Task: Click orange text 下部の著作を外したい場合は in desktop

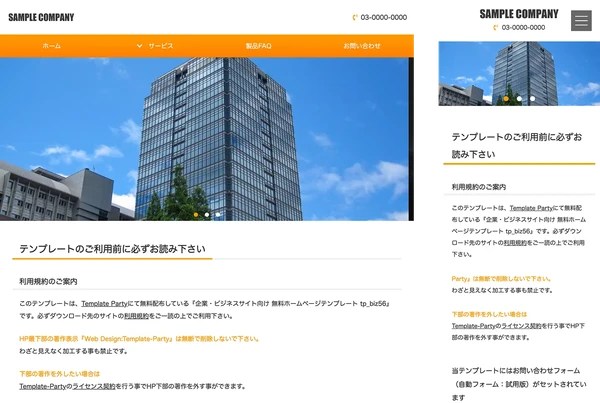Action: 59,374
